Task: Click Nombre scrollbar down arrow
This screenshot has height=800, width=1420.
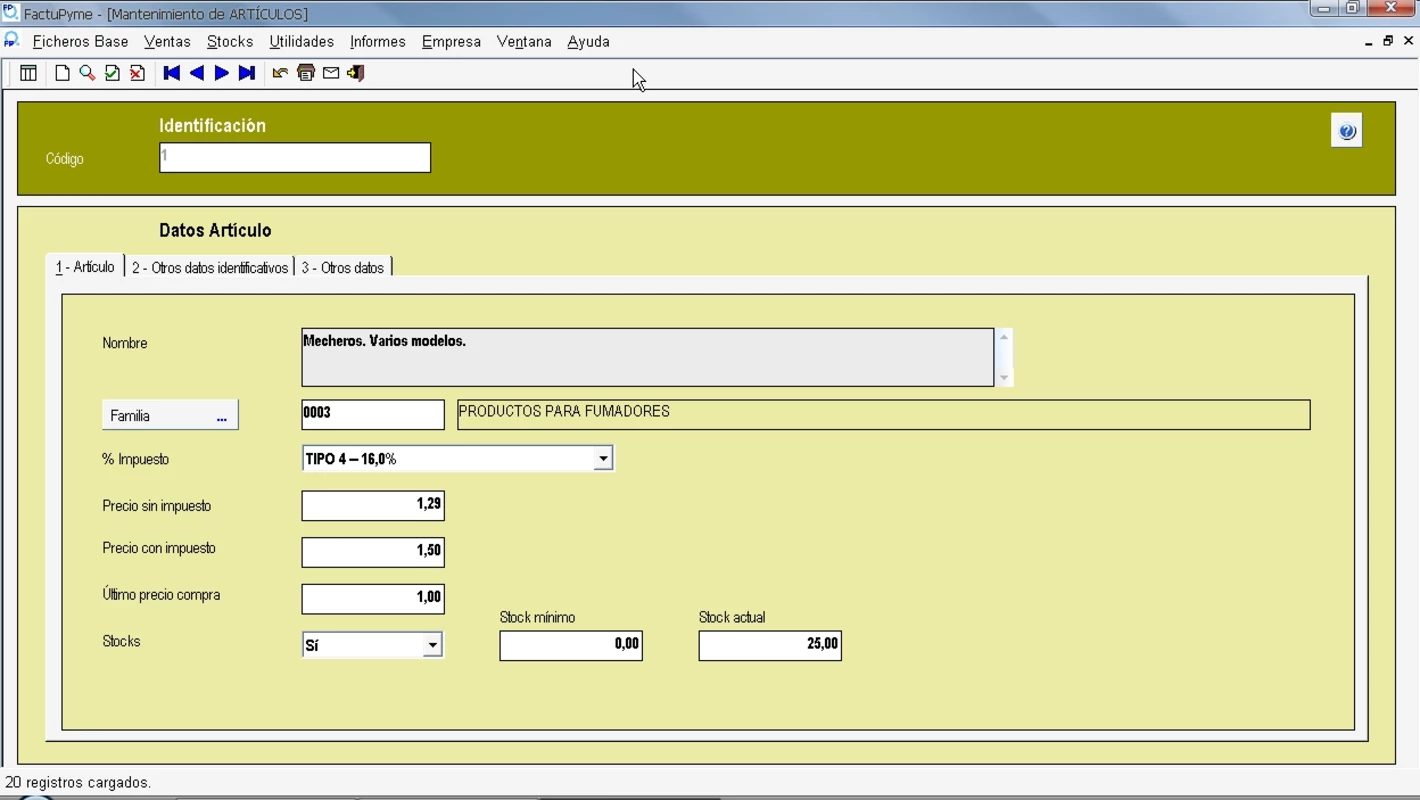Action: (1004, 377)
